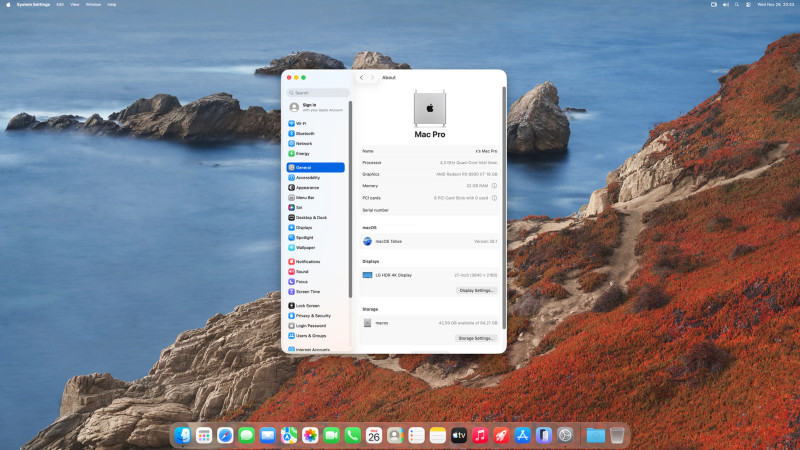Image resolution: width=800 pixels, height=450 pixels.
Task: Open Mail from the Dock
Action: tap(268, 435)
